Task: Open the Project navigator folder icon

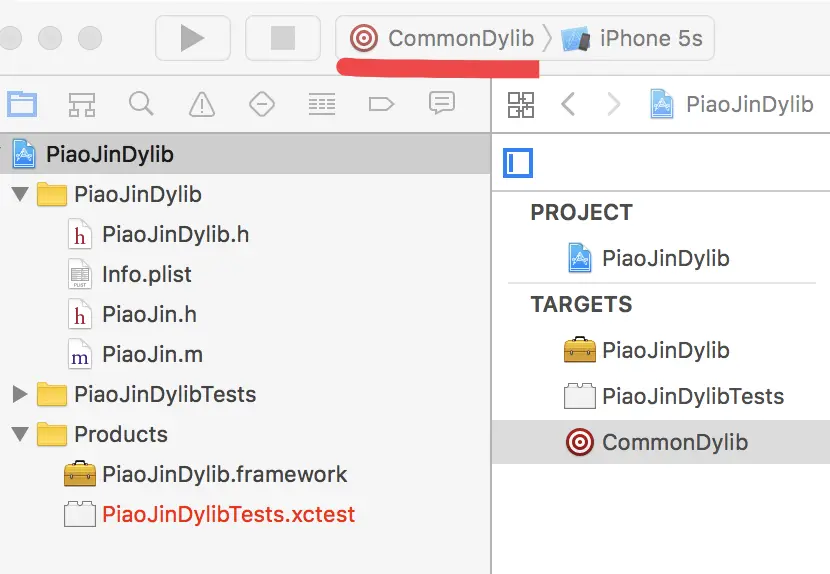Action: 22,104
